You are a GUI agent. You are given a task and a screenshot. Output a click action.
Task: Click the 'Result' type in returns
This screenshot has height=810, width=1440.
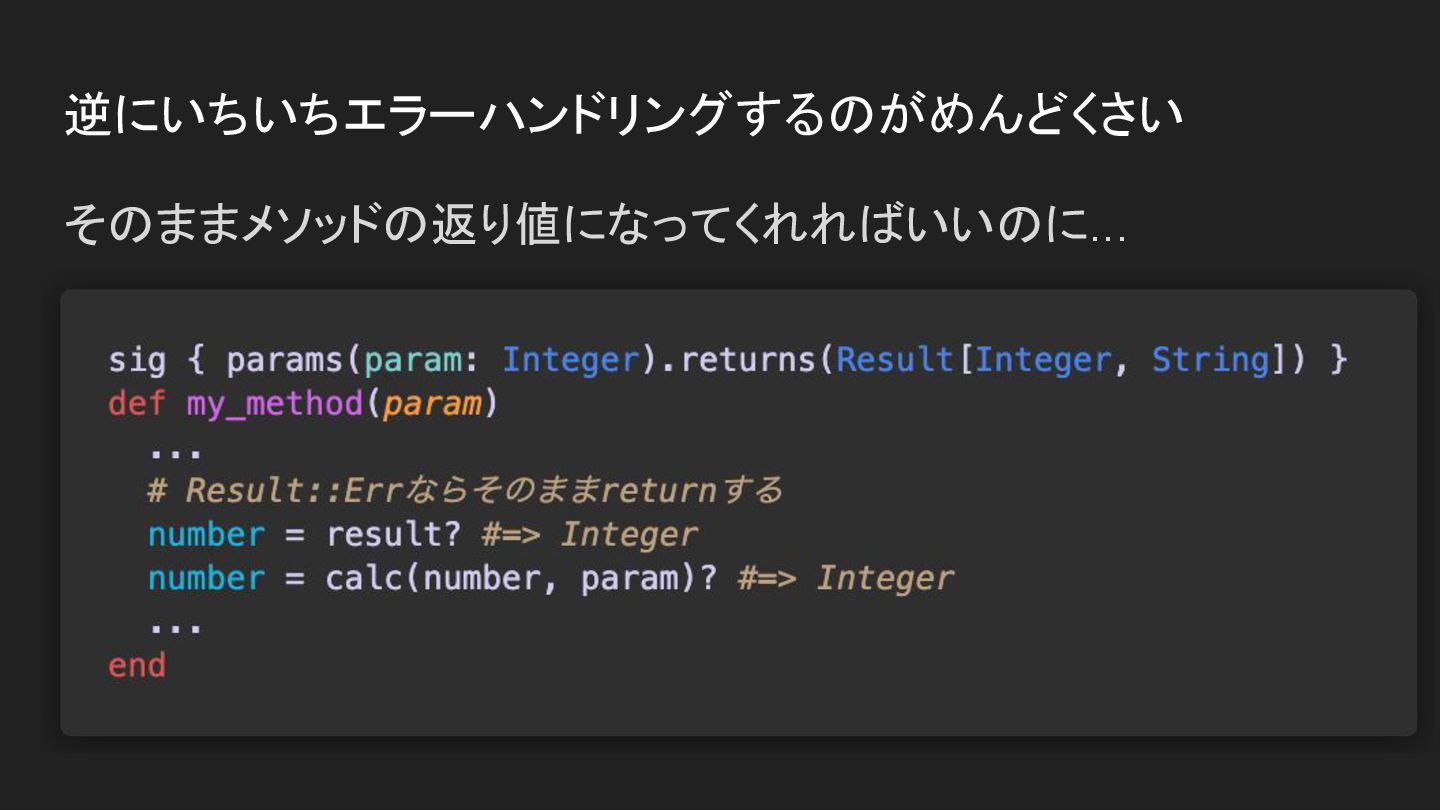[x=895, y=359]
